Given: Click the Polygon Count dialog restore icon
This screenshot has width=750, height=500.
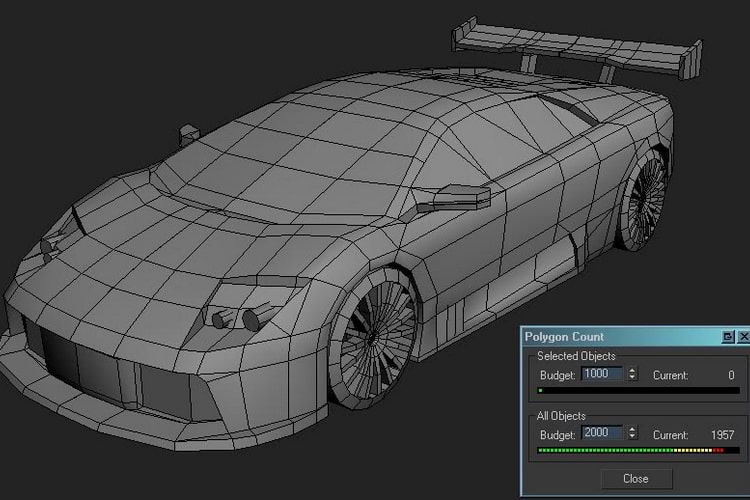Looking at the screenshot, I should 728,337.
